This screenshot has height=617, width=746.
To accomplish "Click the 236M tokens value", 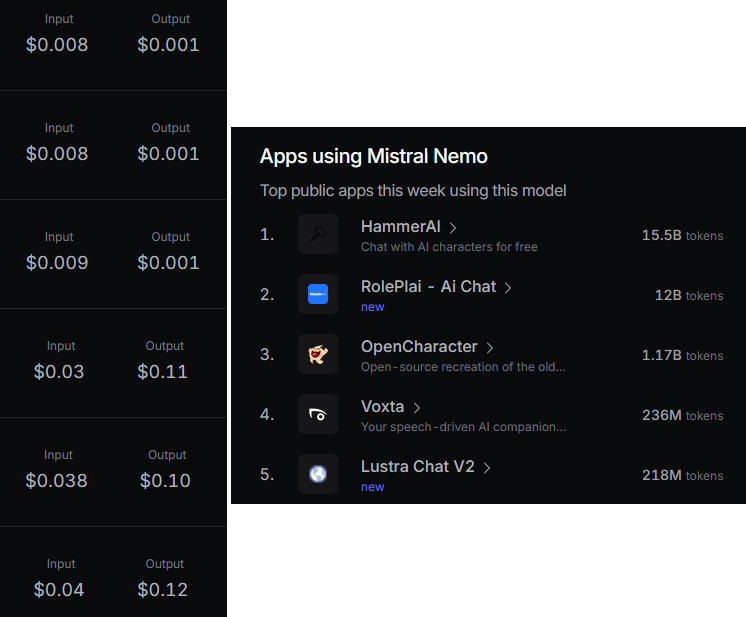I will pyautogui.click(x=683, y=415).
